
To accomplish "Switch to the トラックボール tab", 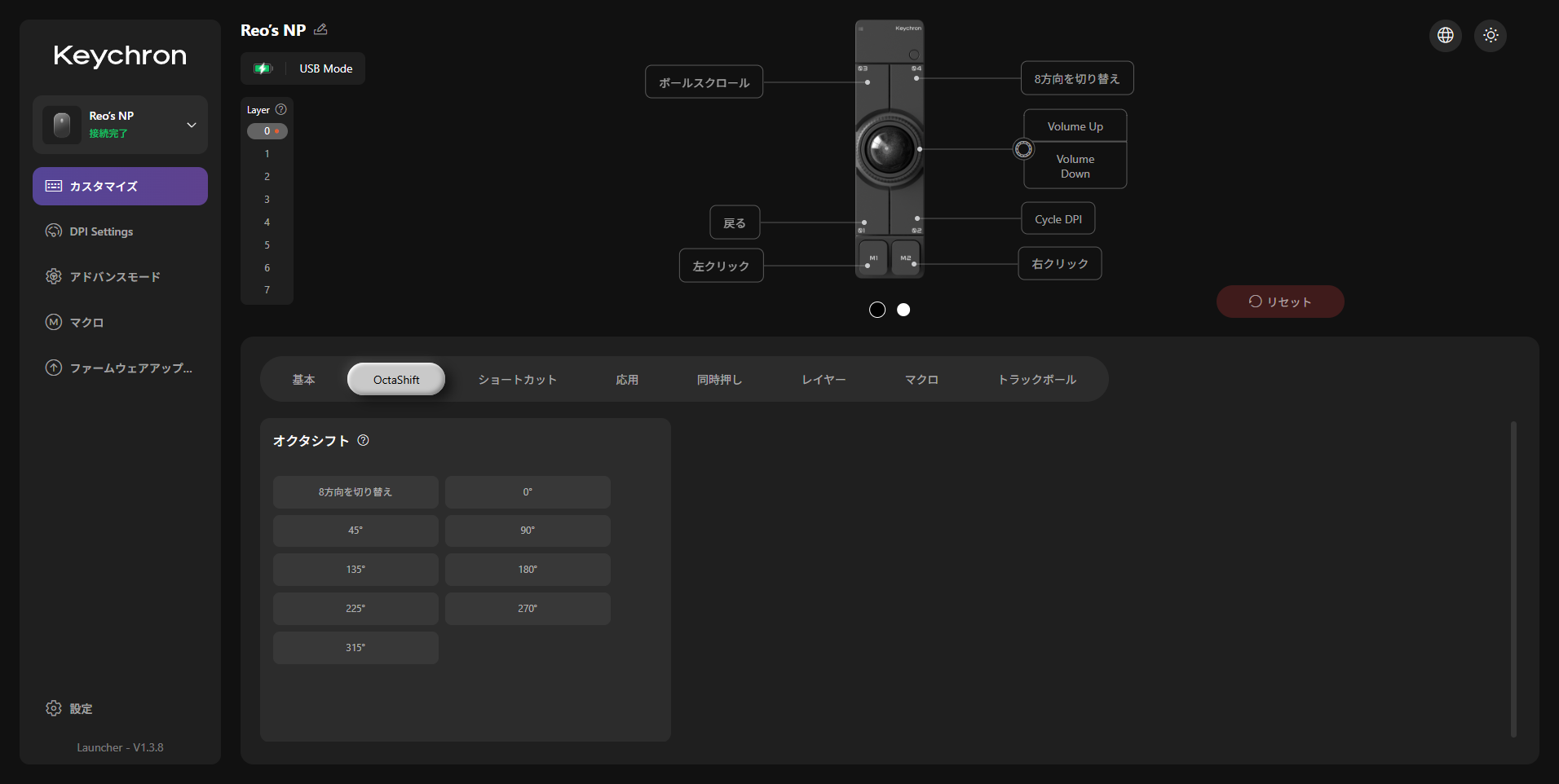I will (x=1037, y=380).
